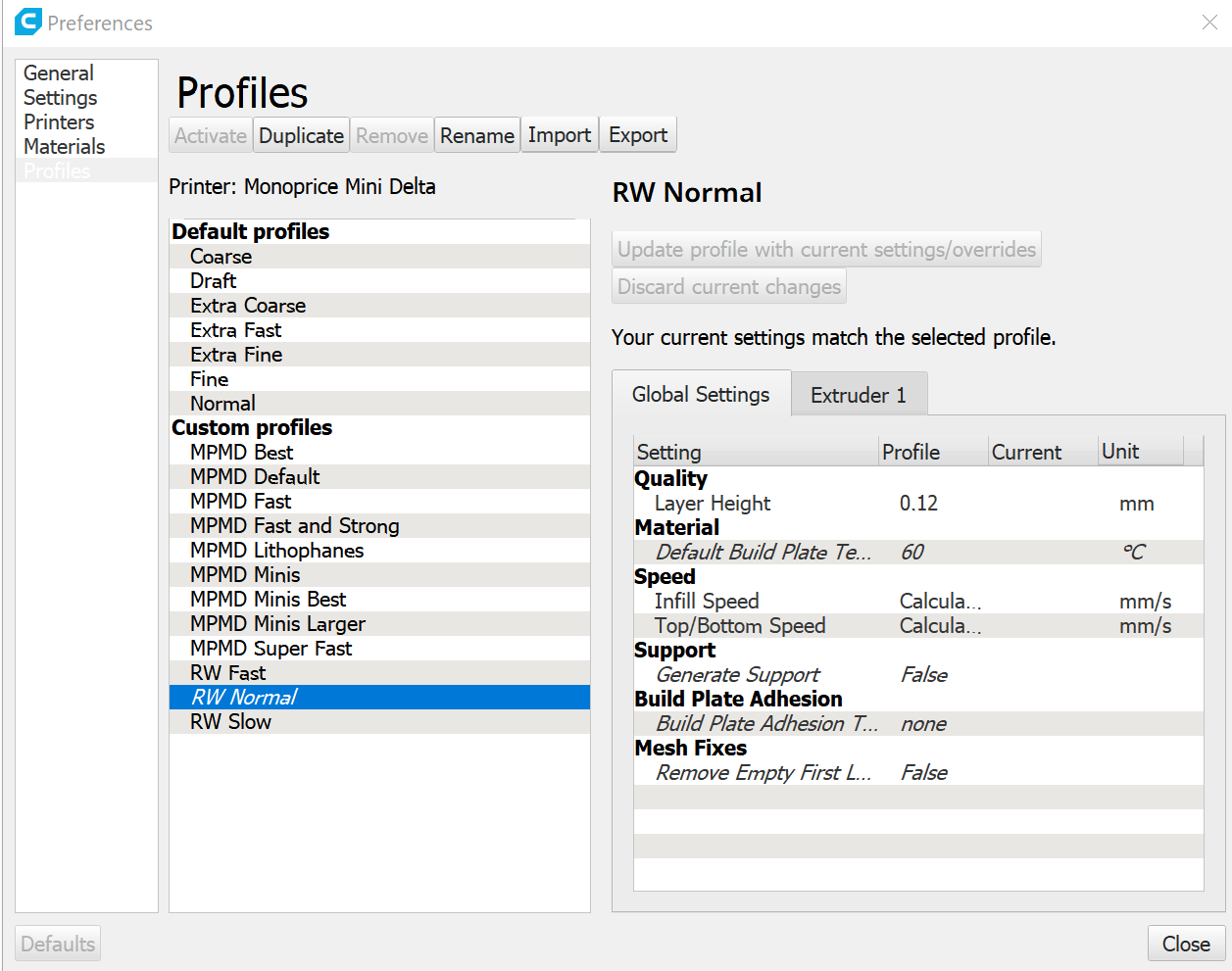1232x971 pixels.
Task: Click the Current column header
Action: [x=1043, y=452]
